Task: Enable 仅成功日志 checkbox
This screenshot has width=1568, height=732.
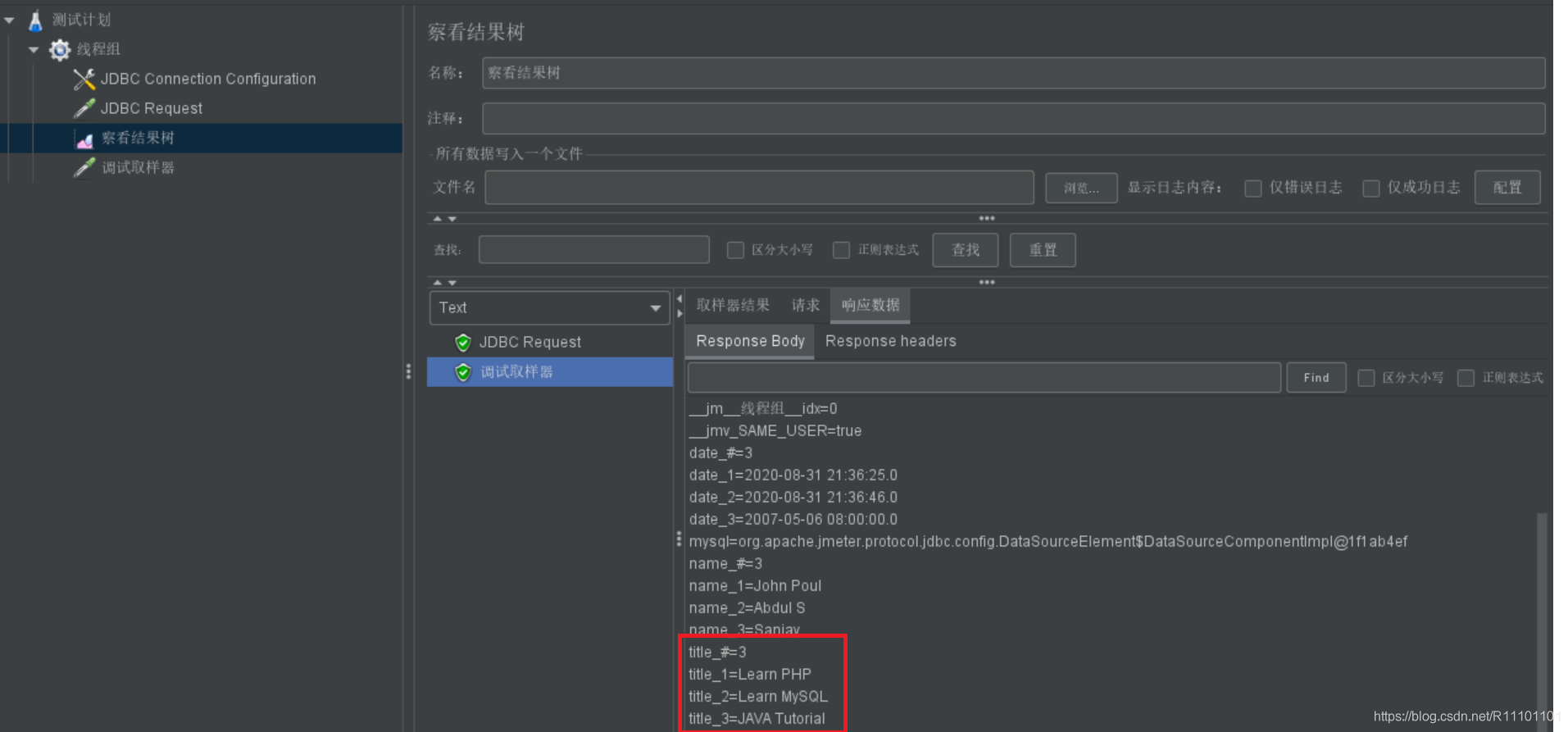Action: (1371, 189)
